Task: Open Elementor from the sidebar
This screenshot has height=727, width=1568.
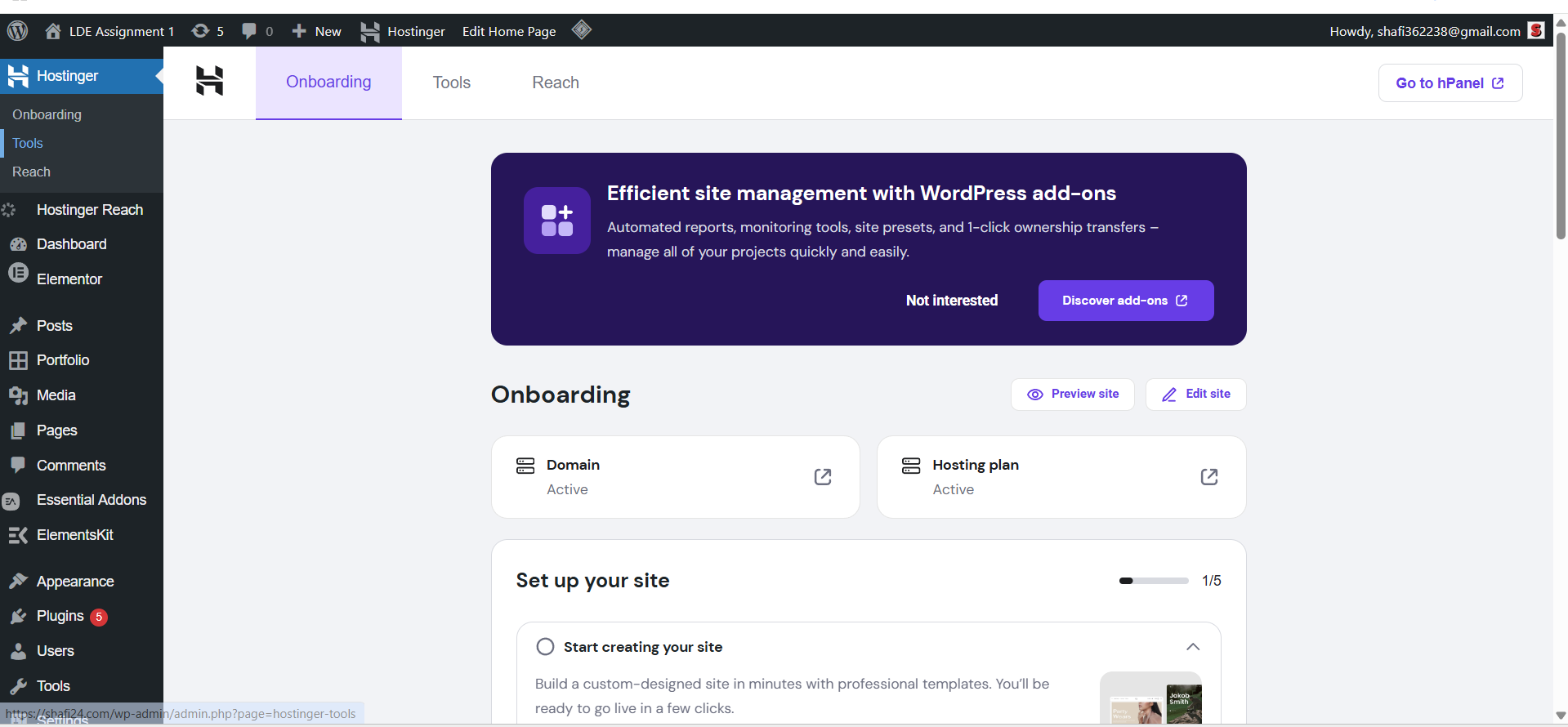Action: coord(69,279)
